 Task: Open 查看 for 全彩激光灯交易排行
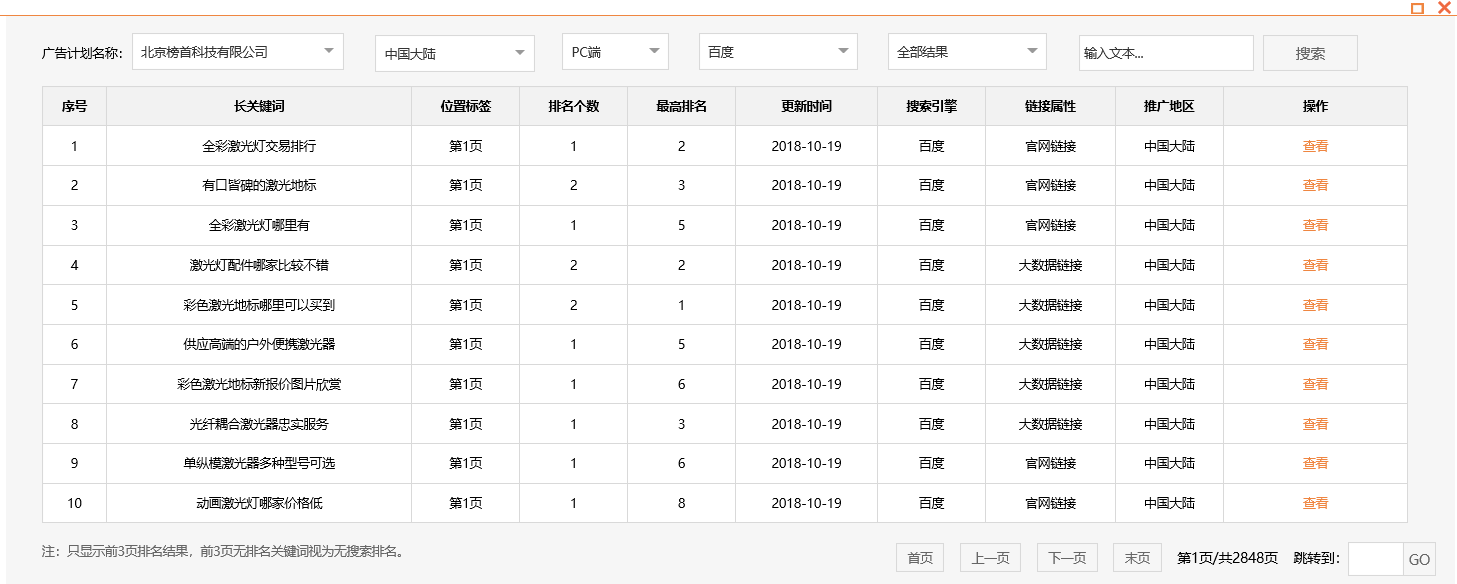click(1315, 145)
